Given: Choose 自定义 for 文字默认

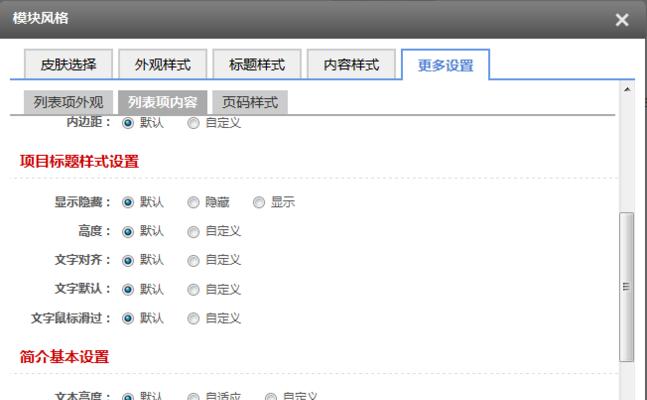Looking at the screenshot, I should [x=193, y=289].
